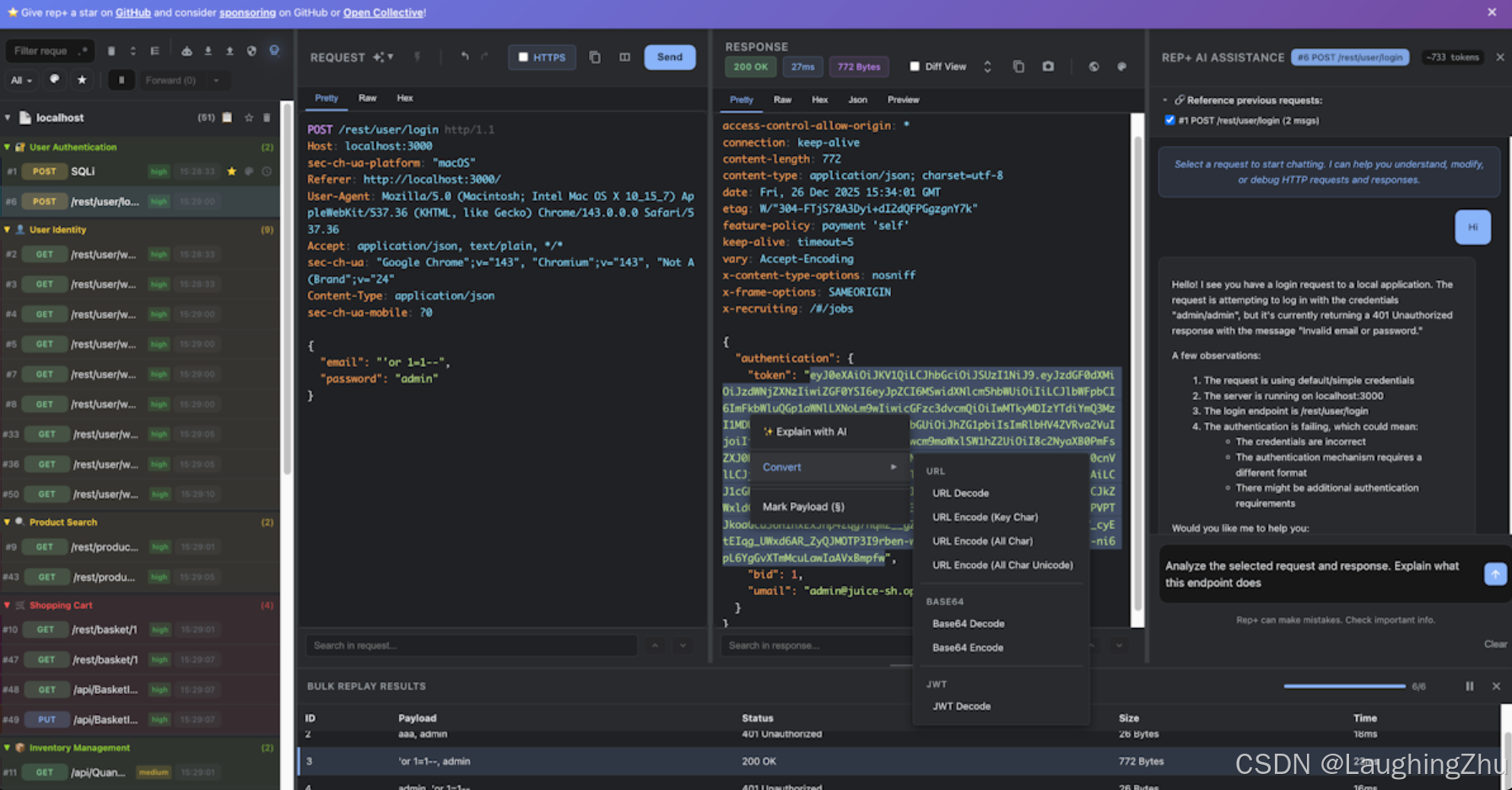
Task: Enable the Diff View checkbox
Action: (x=915, y=66)
